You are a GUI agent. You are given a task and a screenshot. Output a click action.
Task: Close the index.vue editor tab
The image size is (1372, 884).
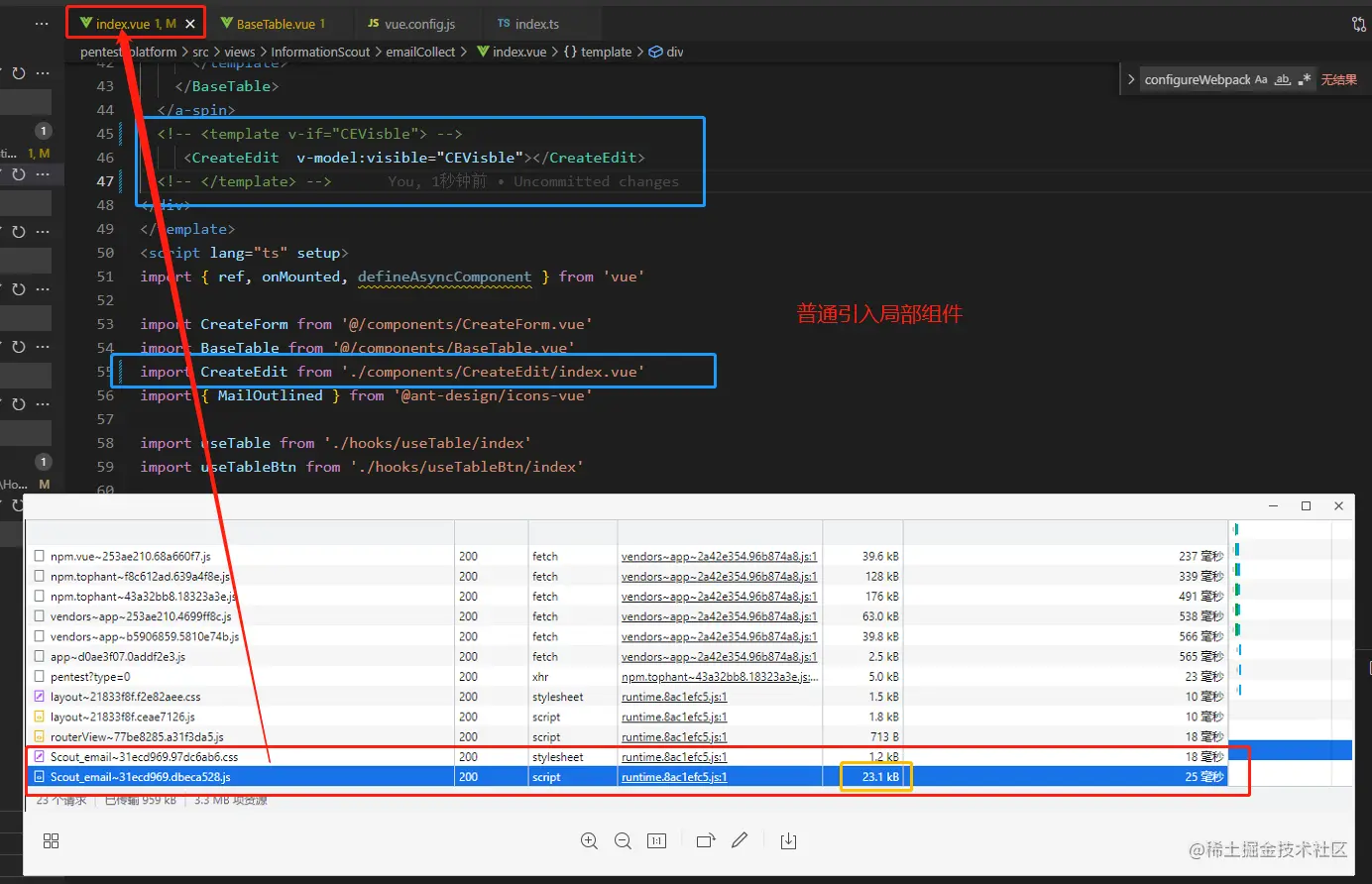pos(190,24)
